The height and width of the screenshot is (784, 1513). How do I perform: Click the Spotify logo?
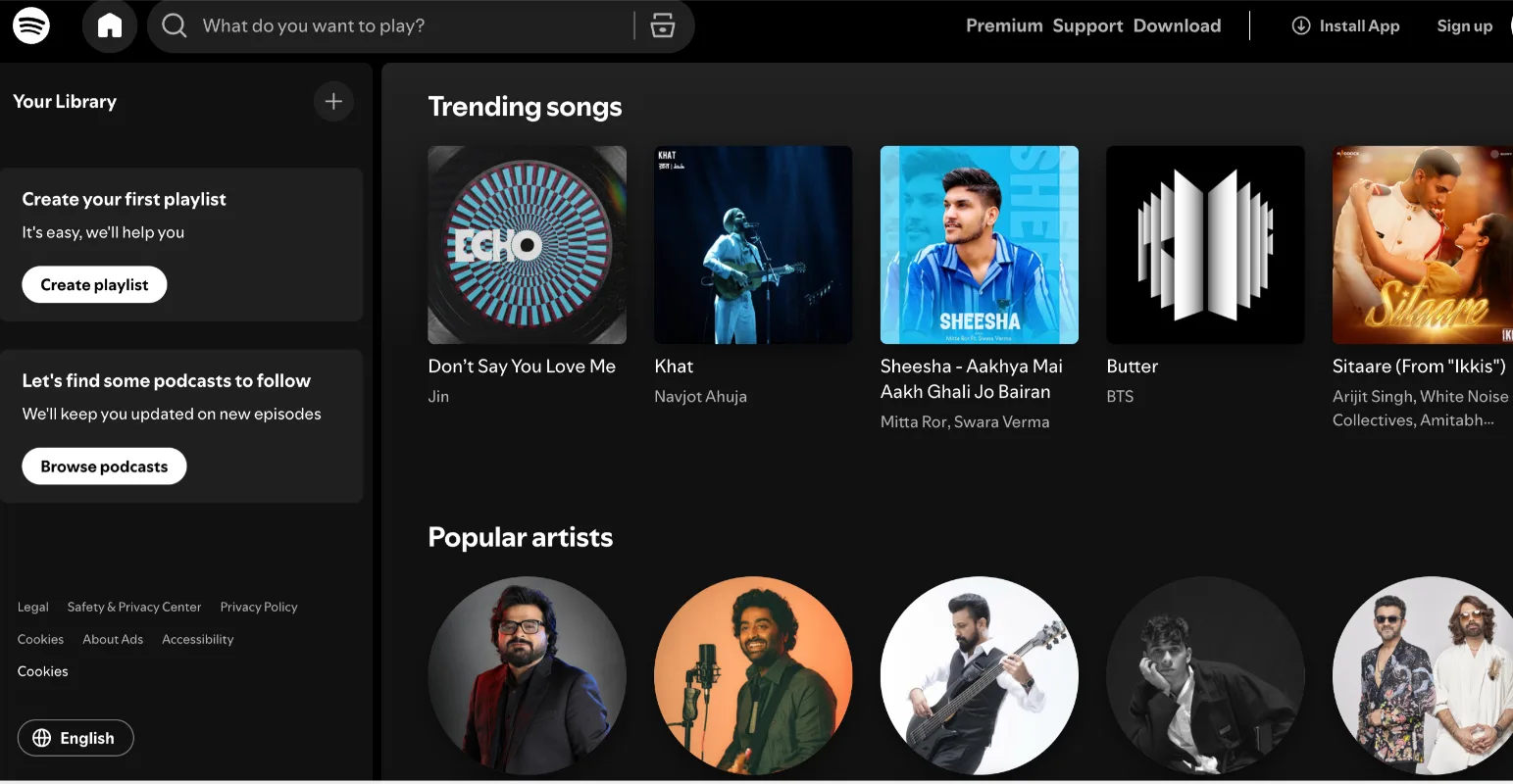coord(31,25)
